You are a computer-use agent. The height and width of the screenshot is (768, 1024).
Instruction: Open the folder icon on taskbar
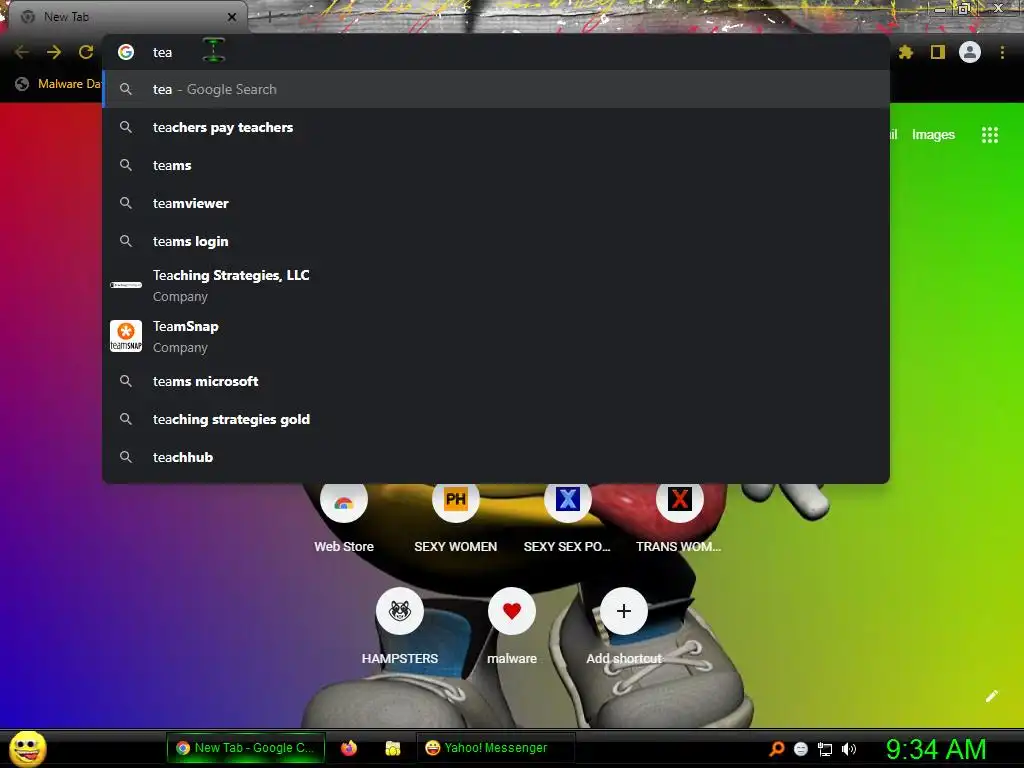pos(392,748)
